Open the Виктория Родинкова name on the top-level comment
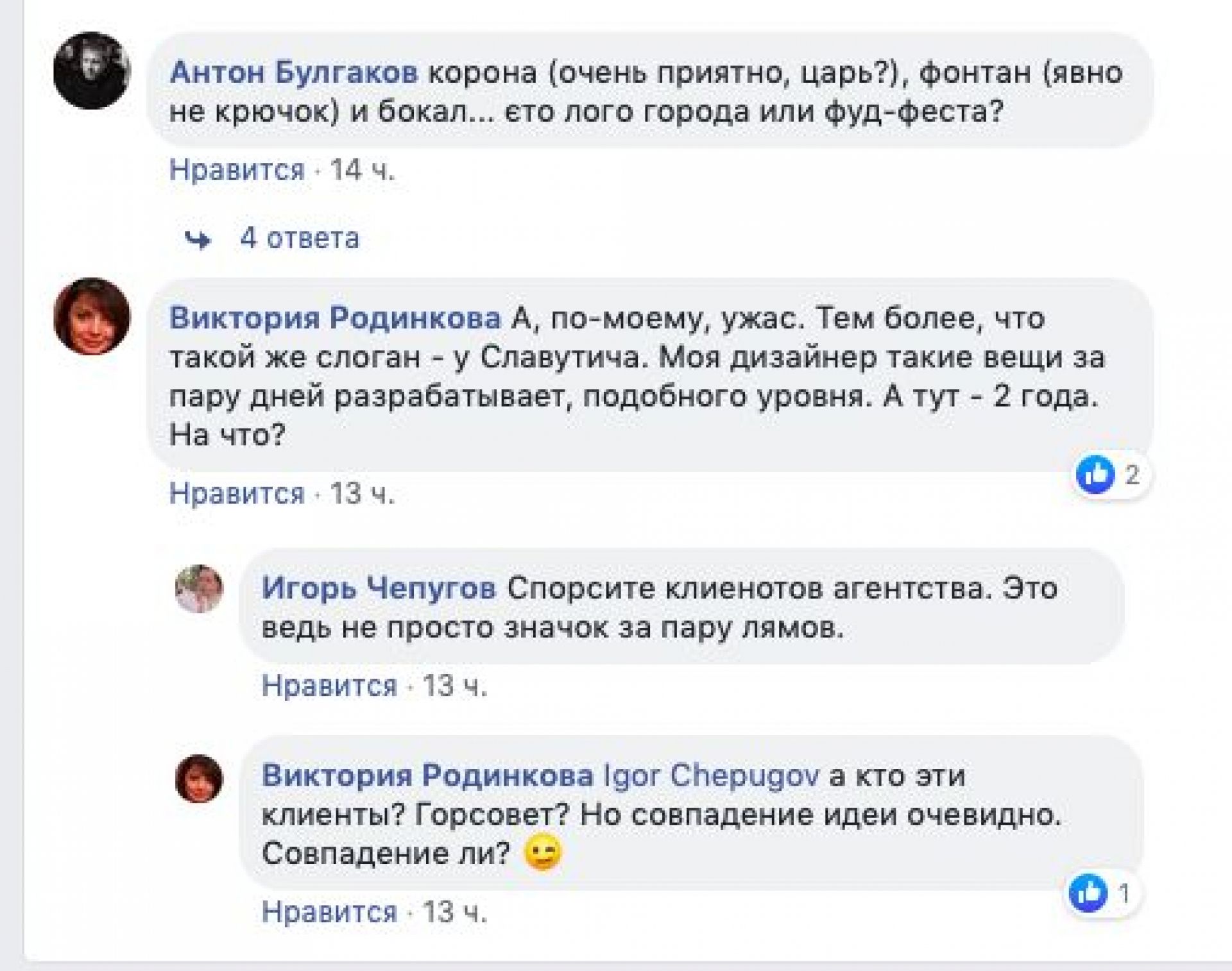 [335, 319]
